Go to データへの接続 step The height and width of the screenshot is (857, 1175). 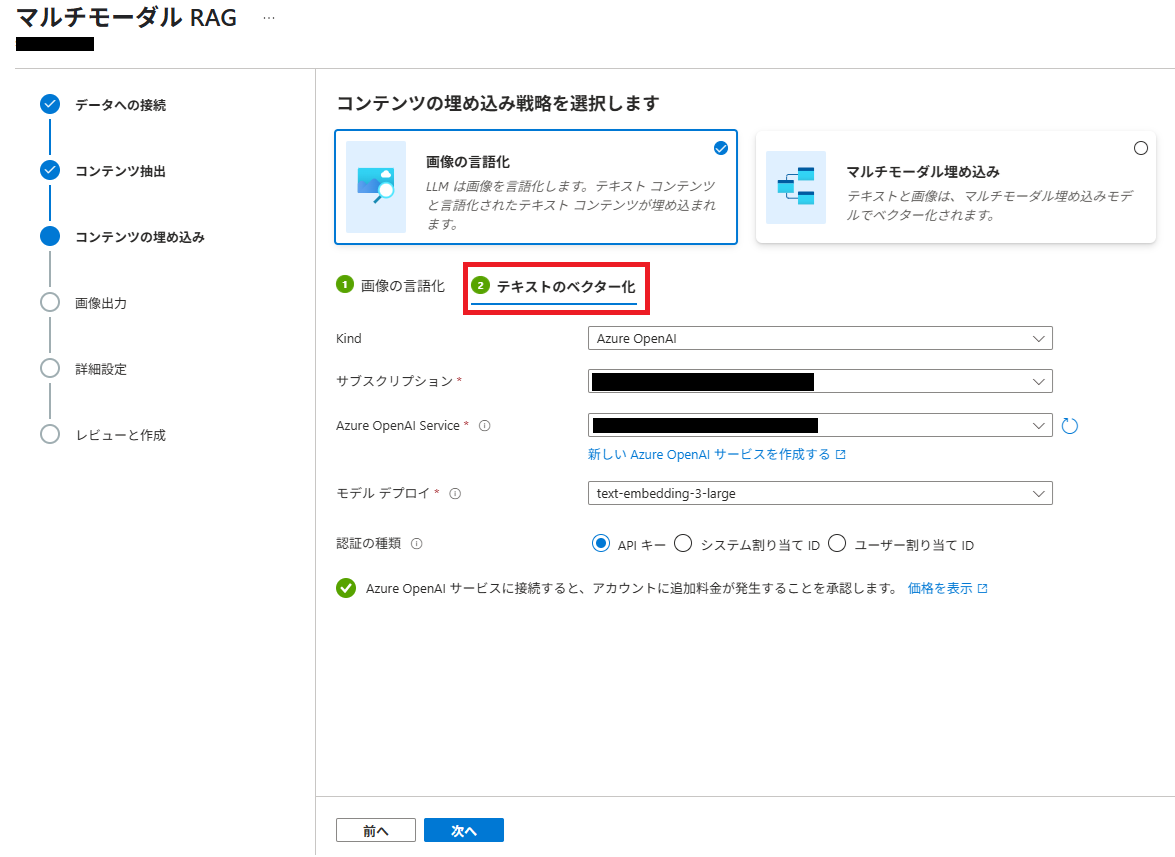[x=121, y=105]
